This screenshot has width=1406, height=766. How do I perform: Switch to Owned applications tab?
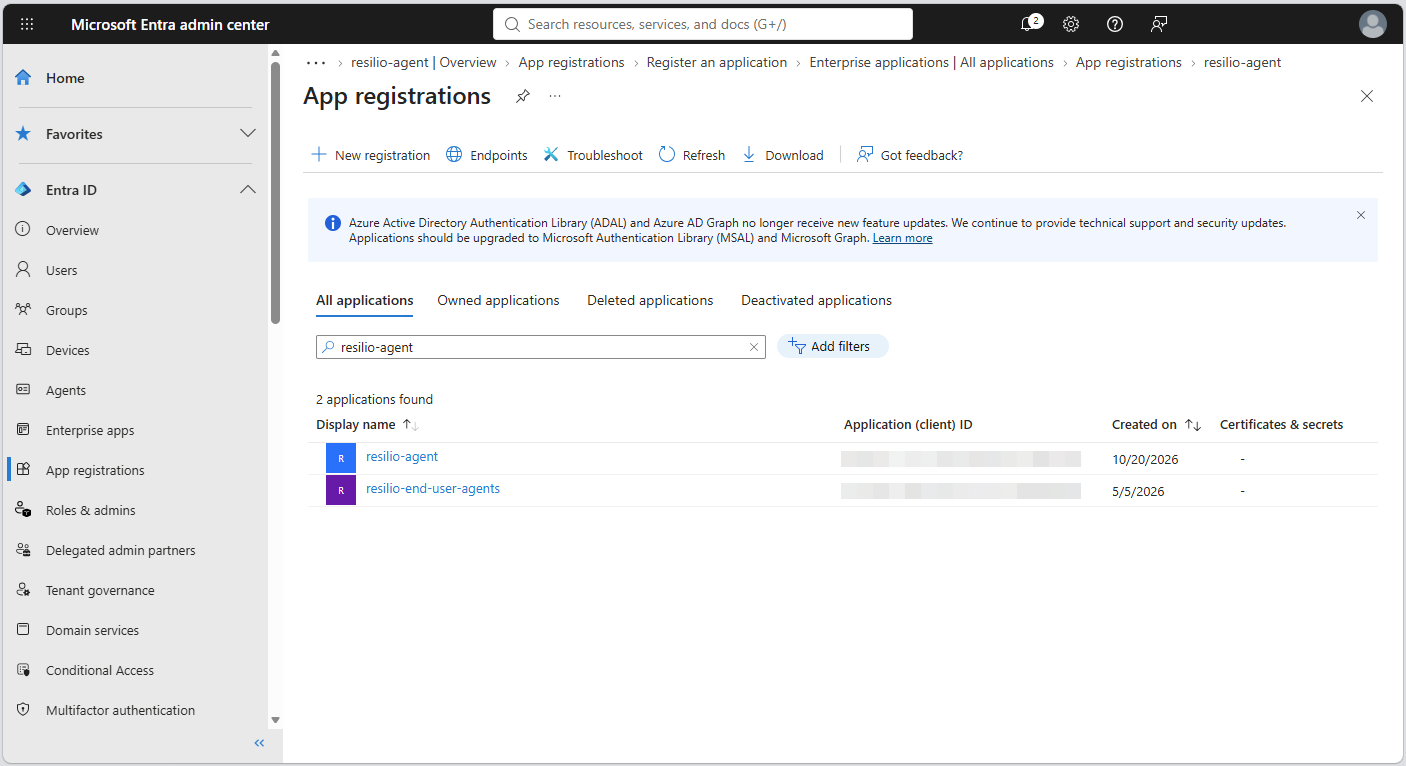(498, 300)
